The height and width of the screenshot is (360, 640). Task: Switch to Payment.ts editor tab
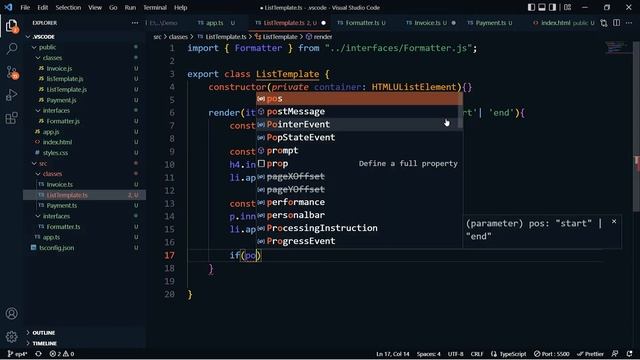490,23
